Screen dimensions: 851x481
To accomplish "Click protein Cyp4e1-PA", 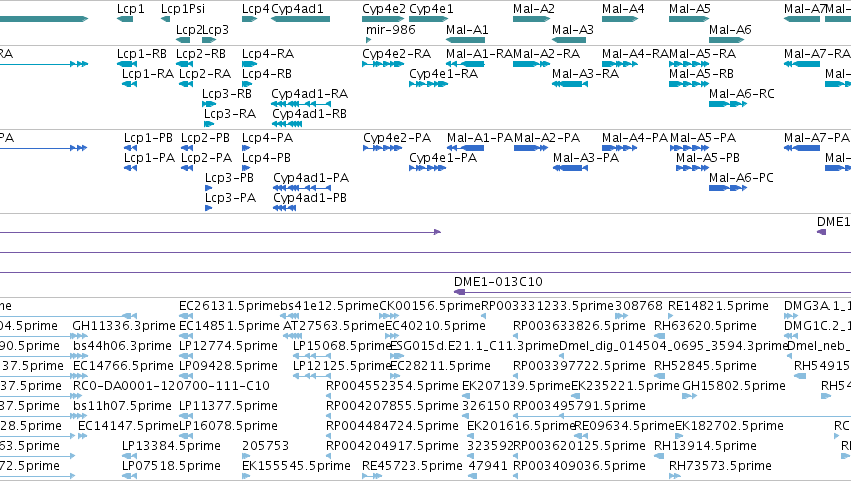I will pyautogui.click(x=428, y=168).
